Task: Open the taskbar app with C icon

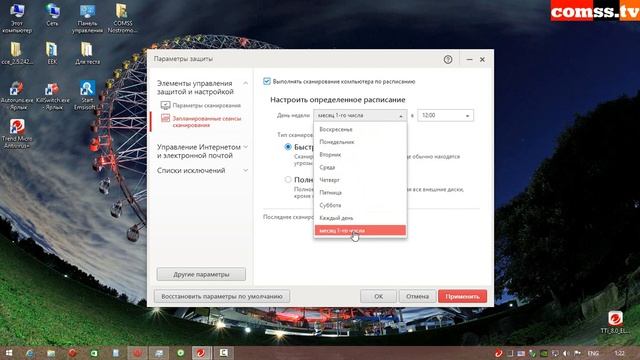Action: (x=224, y=353)
